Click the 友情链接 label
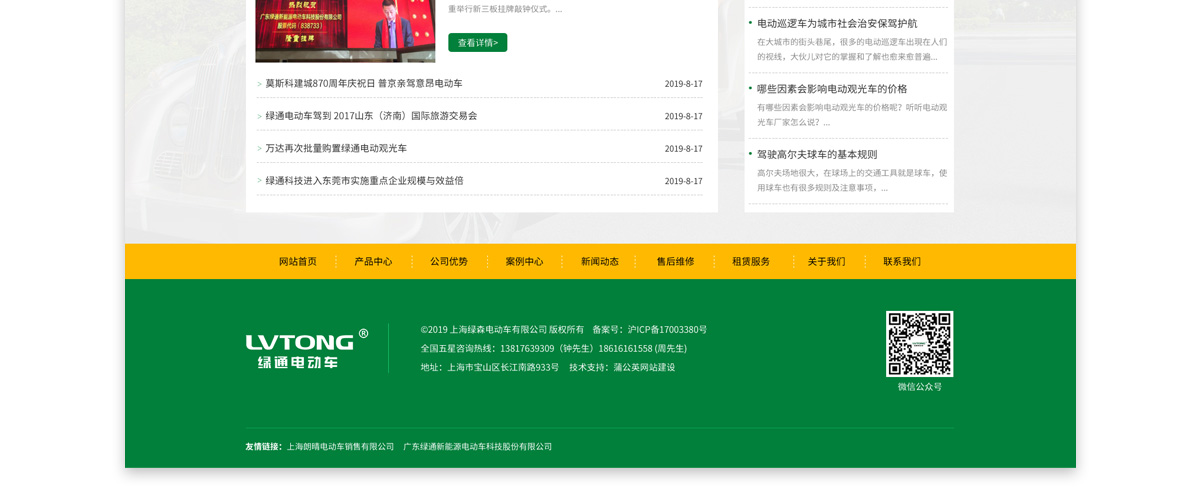 [264, 447]
